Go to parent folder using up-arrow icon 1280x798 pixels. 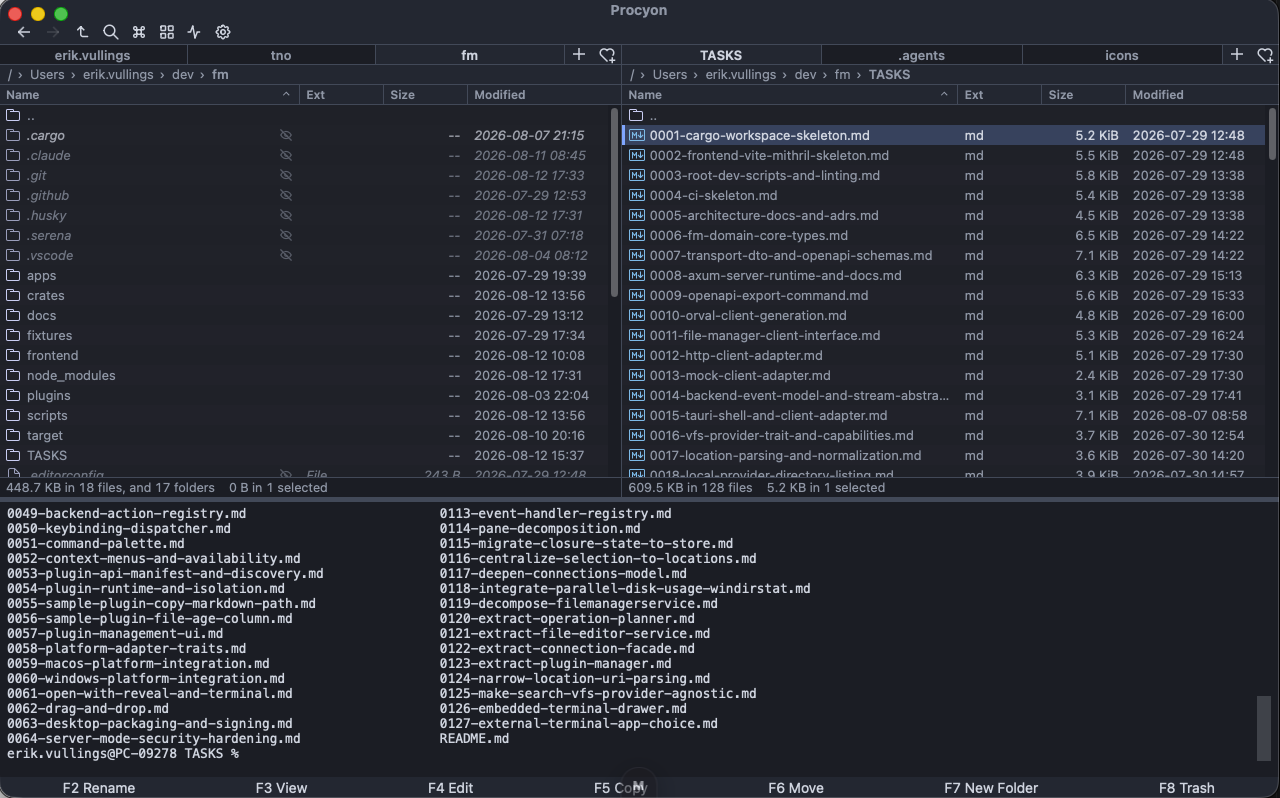pyautogui.click(x=82, y=32)
